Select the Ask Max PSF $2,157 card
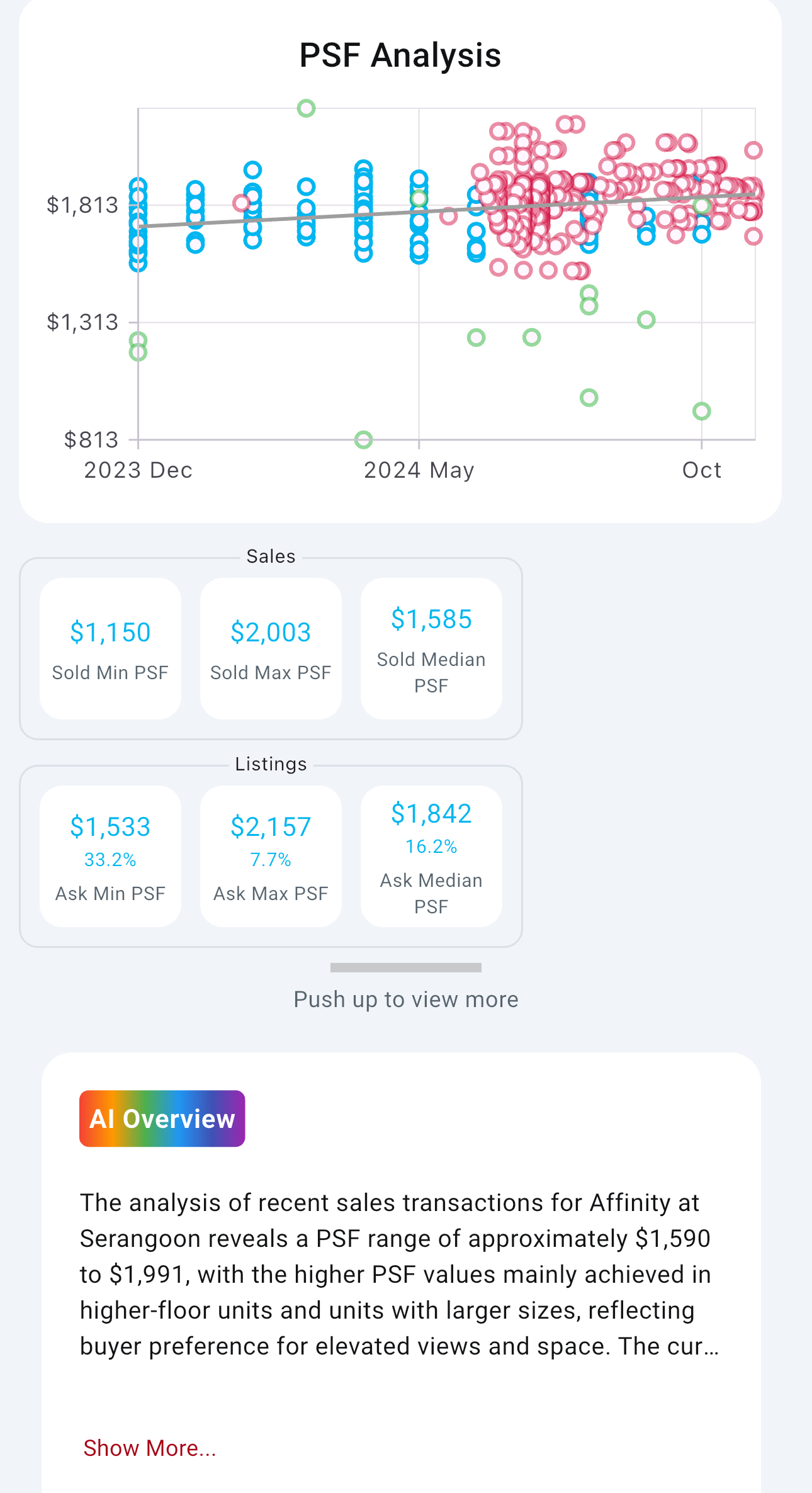The height and width of the screenshot is (1493, 812). click(271, 856)
